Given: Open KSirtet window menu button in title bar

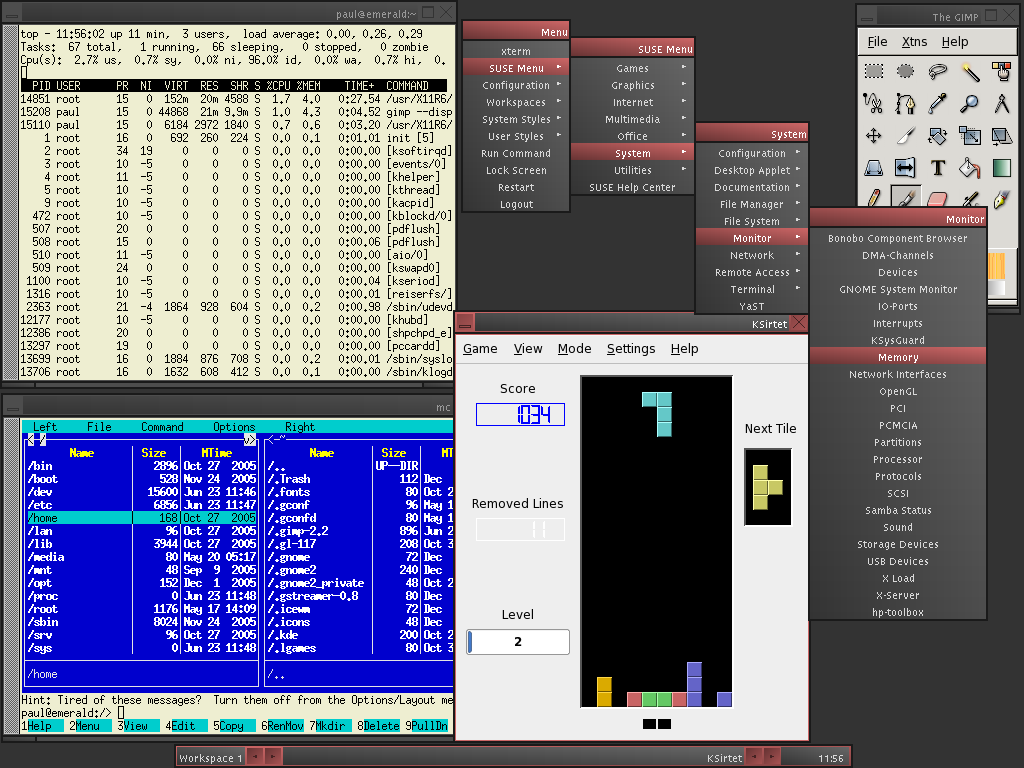Looking at the screenshot, I should pyautogui.click(x=465, y=323).
